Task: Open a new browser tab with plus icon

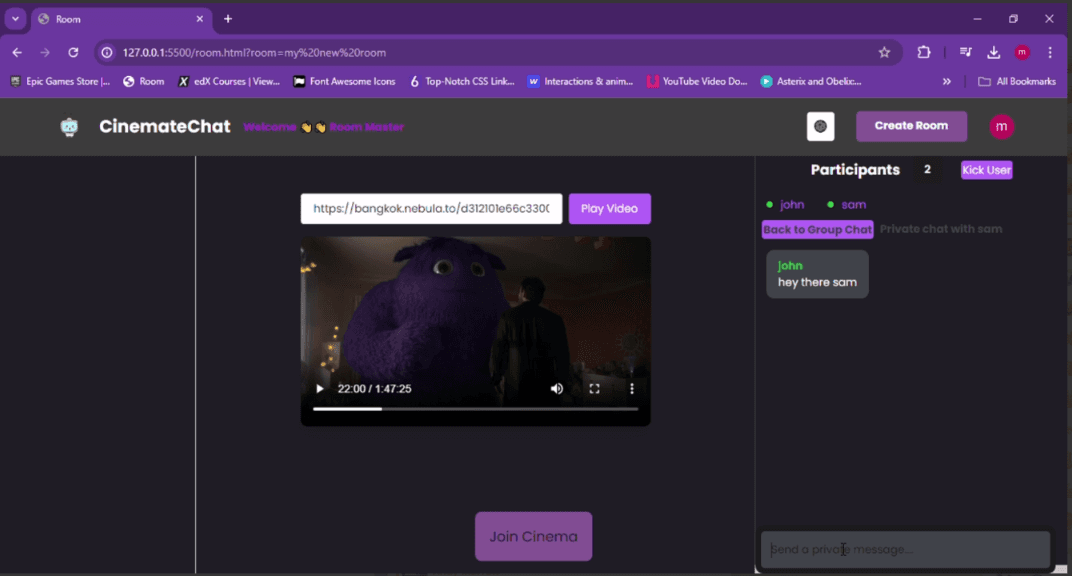Action: (228, 19)
